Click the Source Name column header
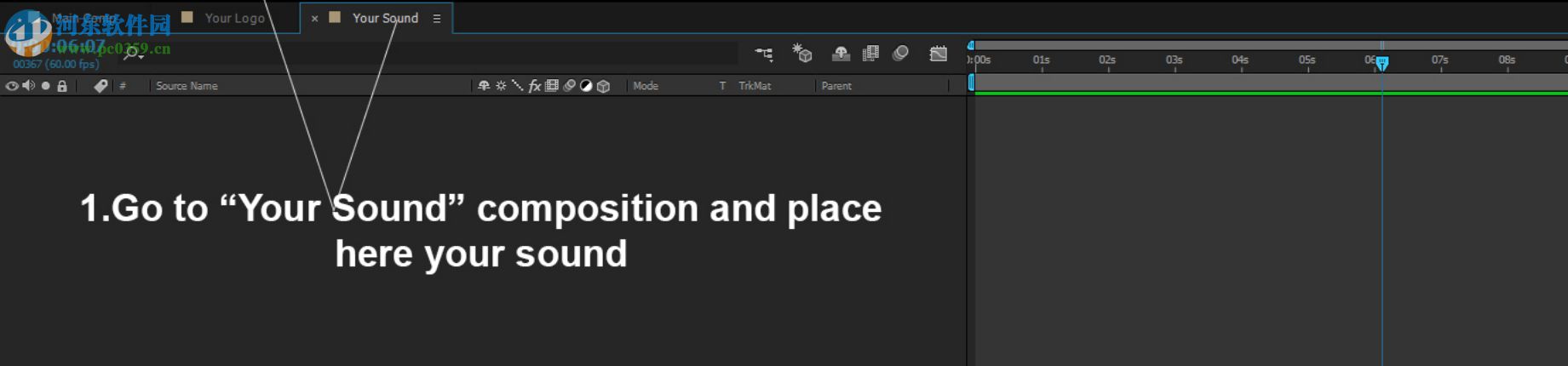The width and height of the screenshot is (1568, 366). point(187,86)
